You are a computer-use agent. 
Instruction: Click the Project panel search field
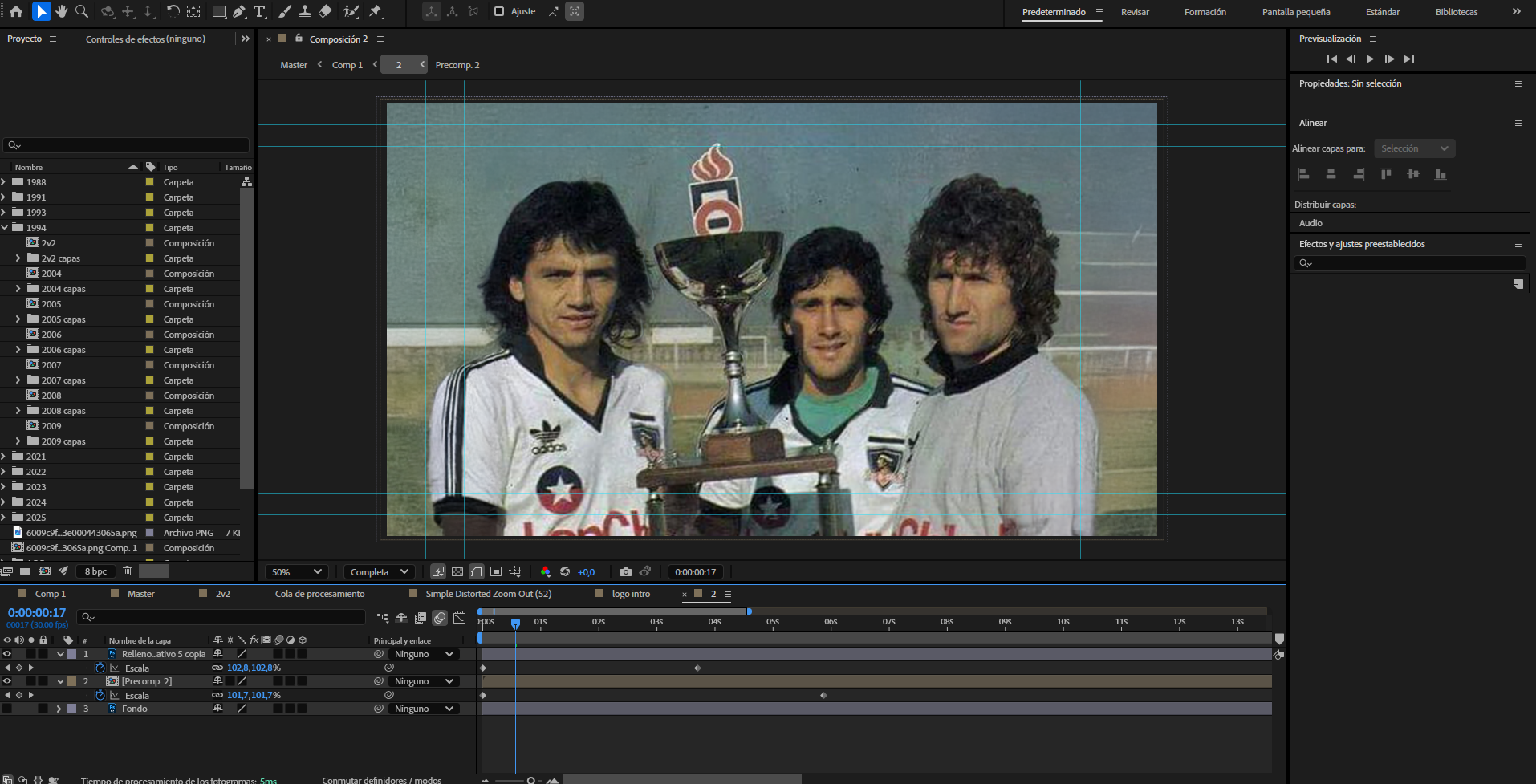point(126,145)
